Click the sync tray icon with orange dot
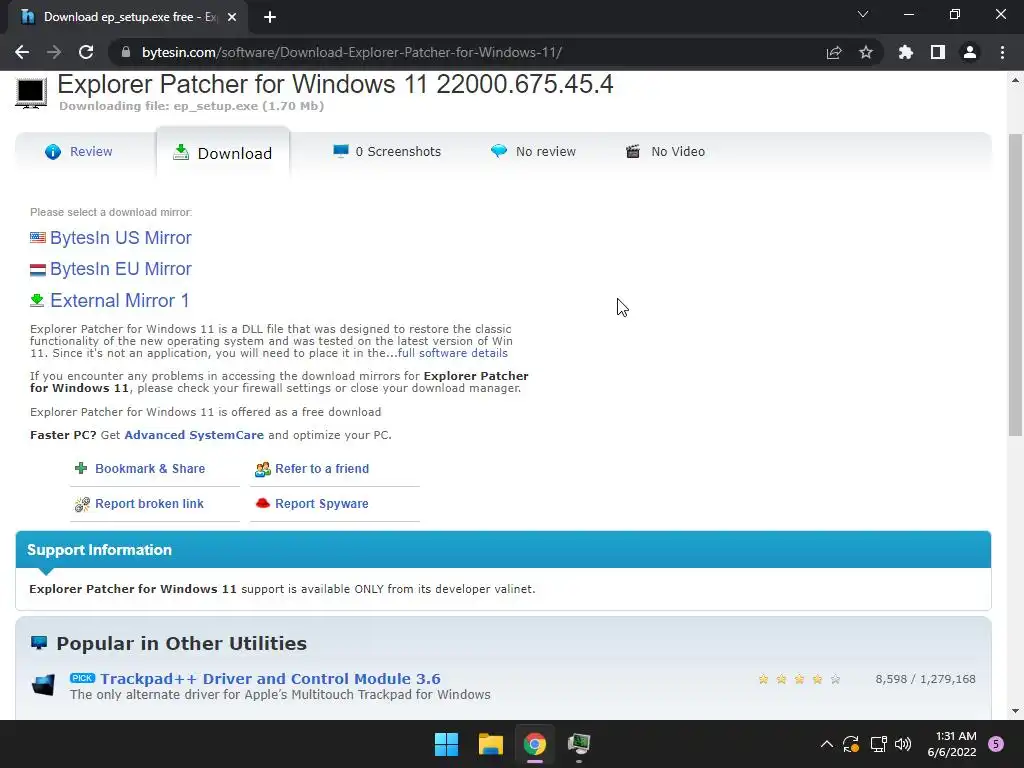 [851, 744]
